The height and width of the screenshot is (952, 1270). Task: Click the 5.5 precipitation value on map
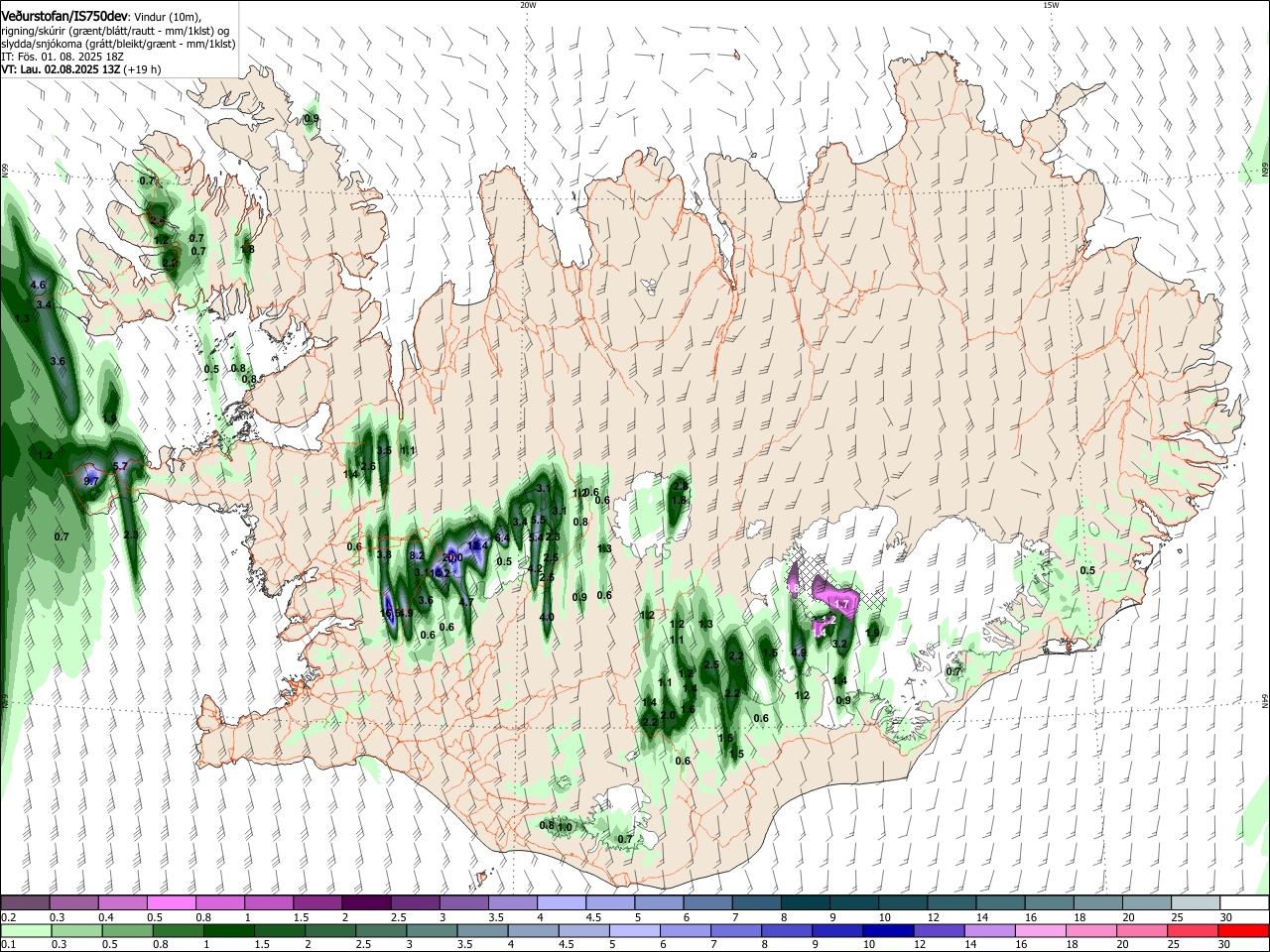[539, 519]
